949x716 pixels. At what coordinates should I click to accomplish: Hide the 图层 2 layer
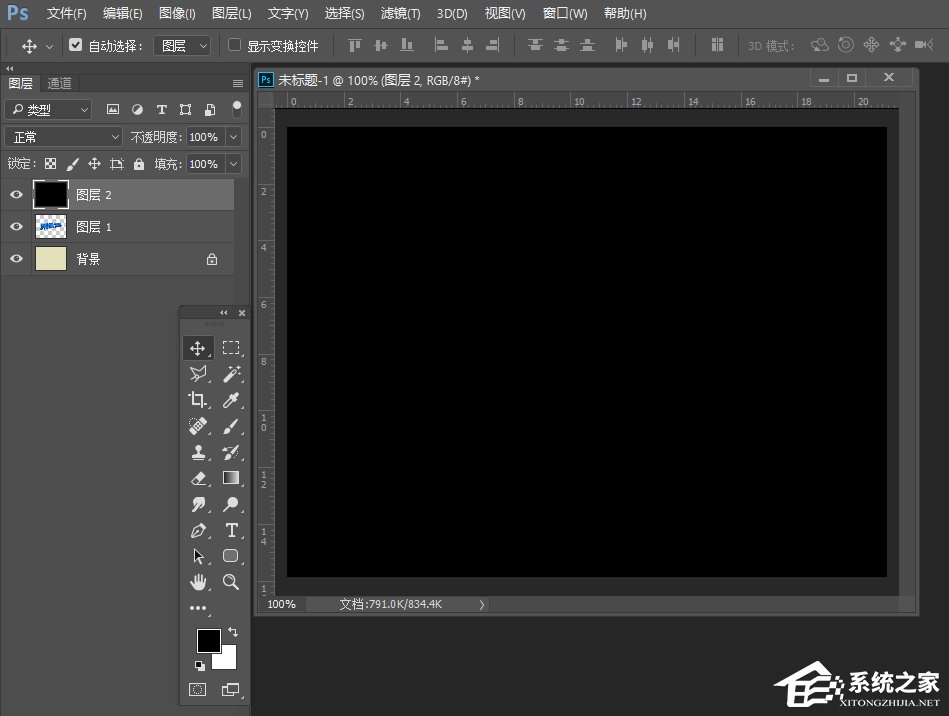tap(16, 195)
